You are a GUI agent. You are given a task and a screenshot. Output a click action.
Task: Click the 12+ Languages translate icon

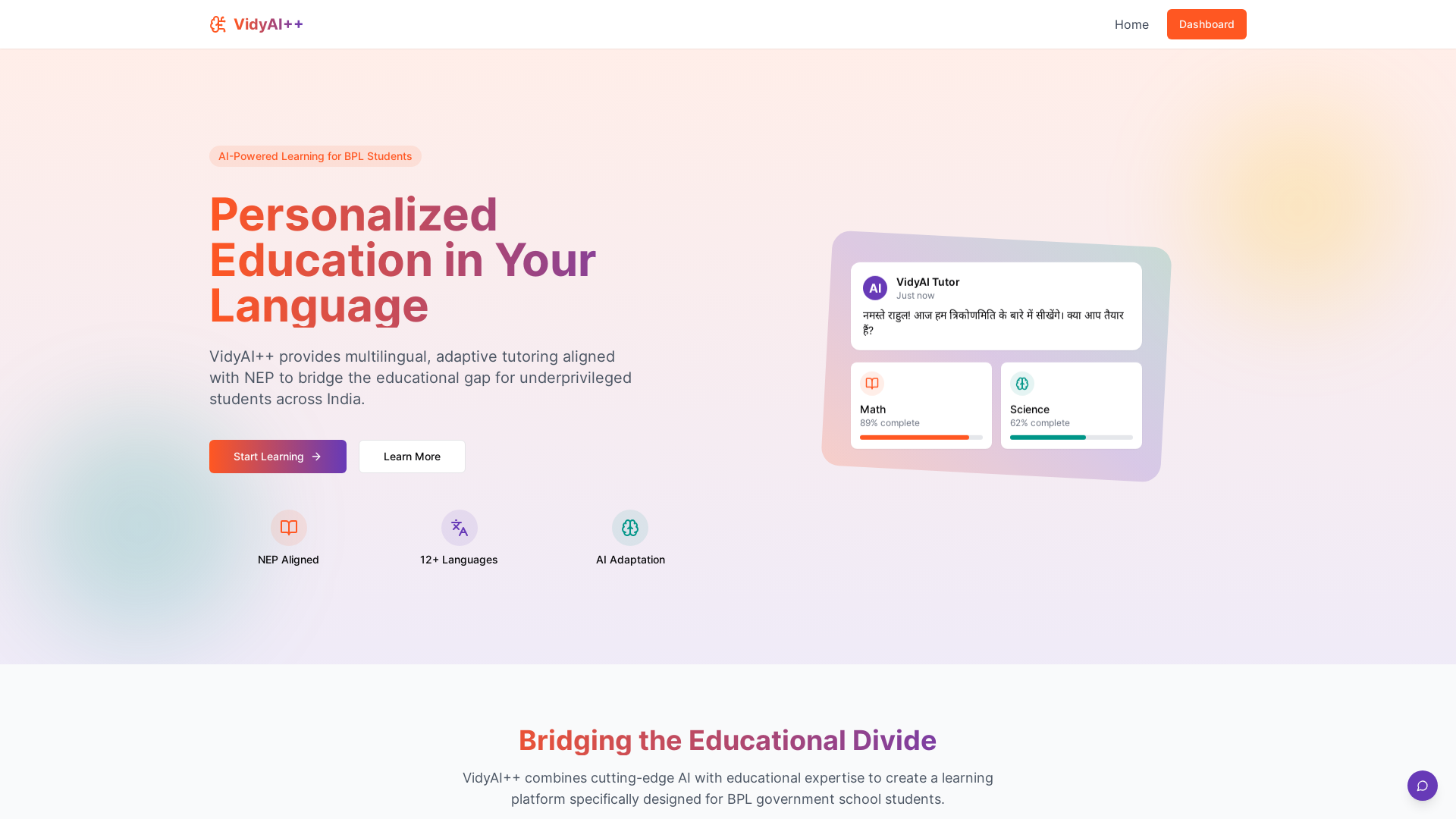click(460, 528)
